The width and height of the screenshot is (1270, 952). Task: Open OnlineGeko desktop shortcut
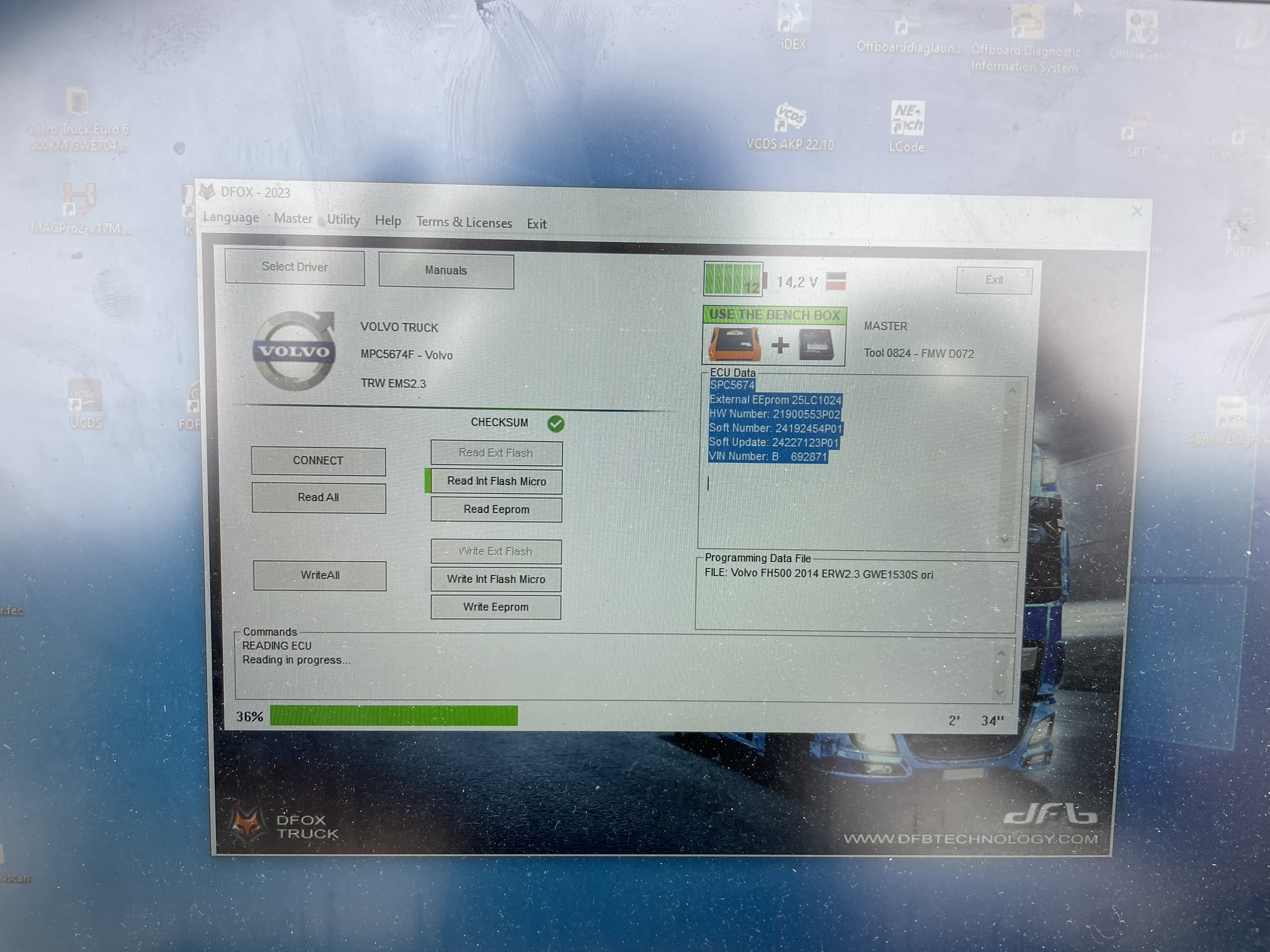click(x=1140, y=36)
